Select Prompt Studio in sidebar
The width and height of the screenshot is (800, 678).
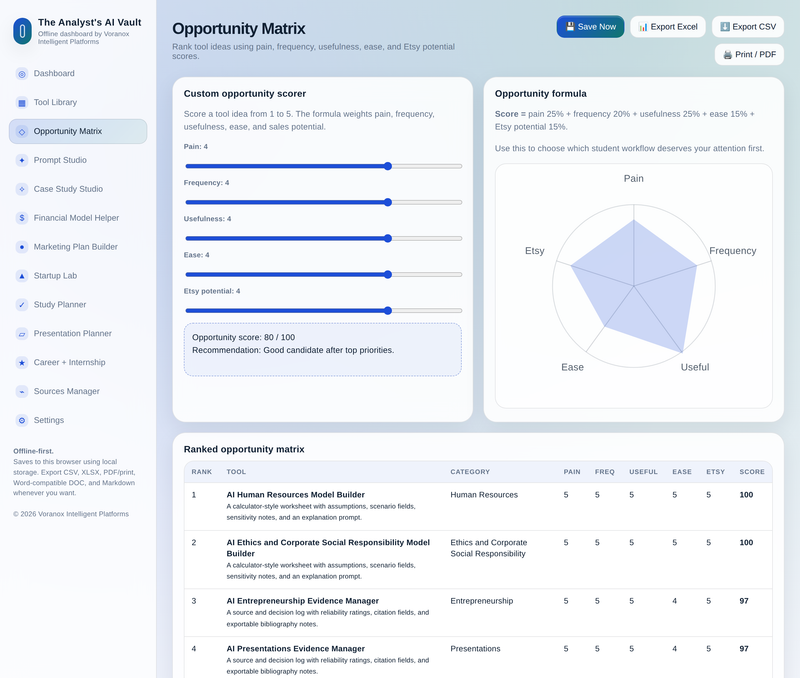point(78,160)
